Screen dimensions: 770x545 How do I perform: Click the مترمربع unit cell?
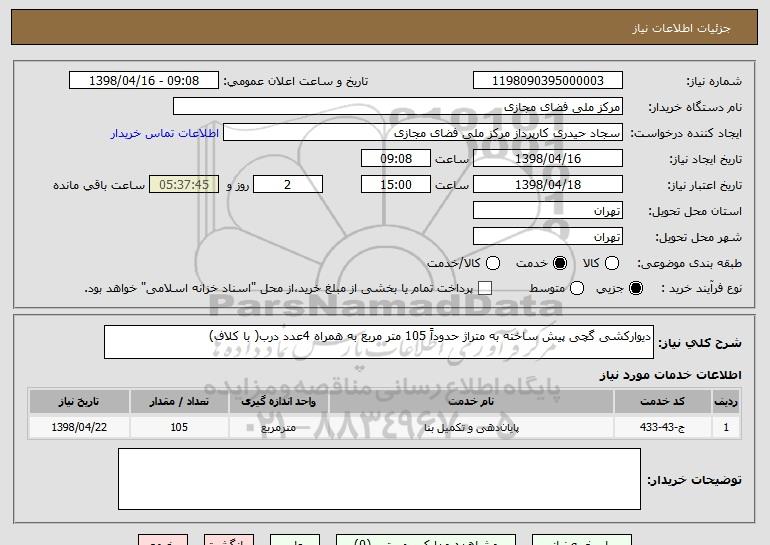(x=278, y=427)
